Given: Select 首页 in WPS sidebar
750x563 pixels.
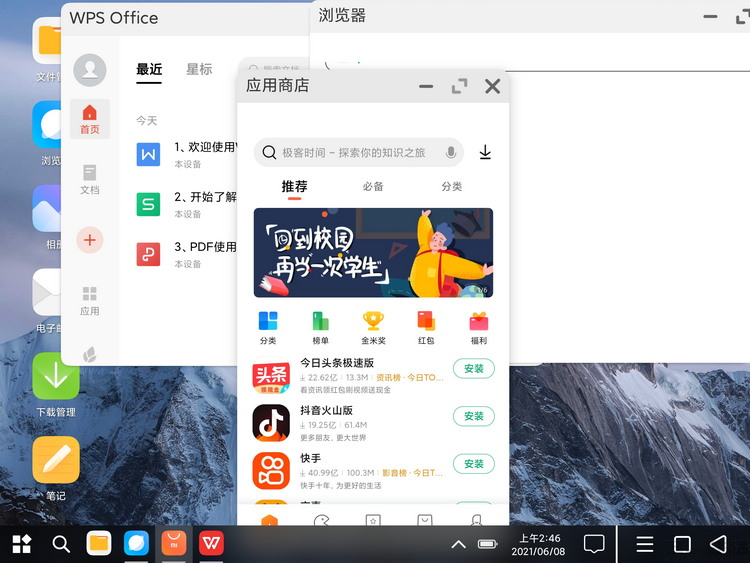Looking at the screenshot, I should tap(90, 119).
